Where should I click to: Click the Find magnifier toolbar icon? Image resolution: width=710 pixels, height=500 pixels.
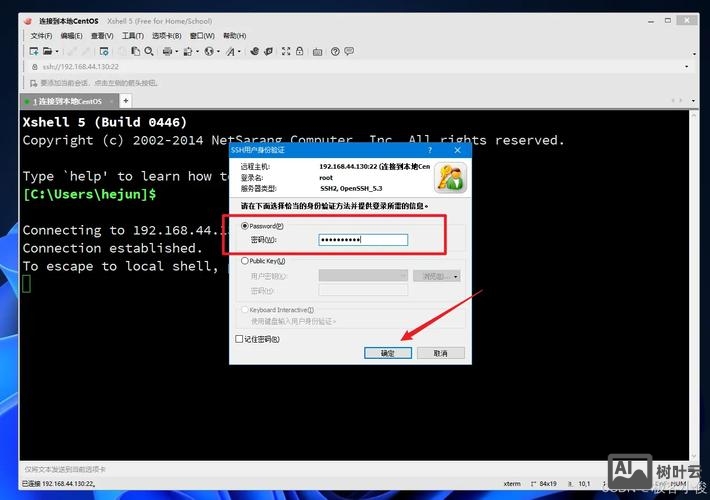(149, 51)
